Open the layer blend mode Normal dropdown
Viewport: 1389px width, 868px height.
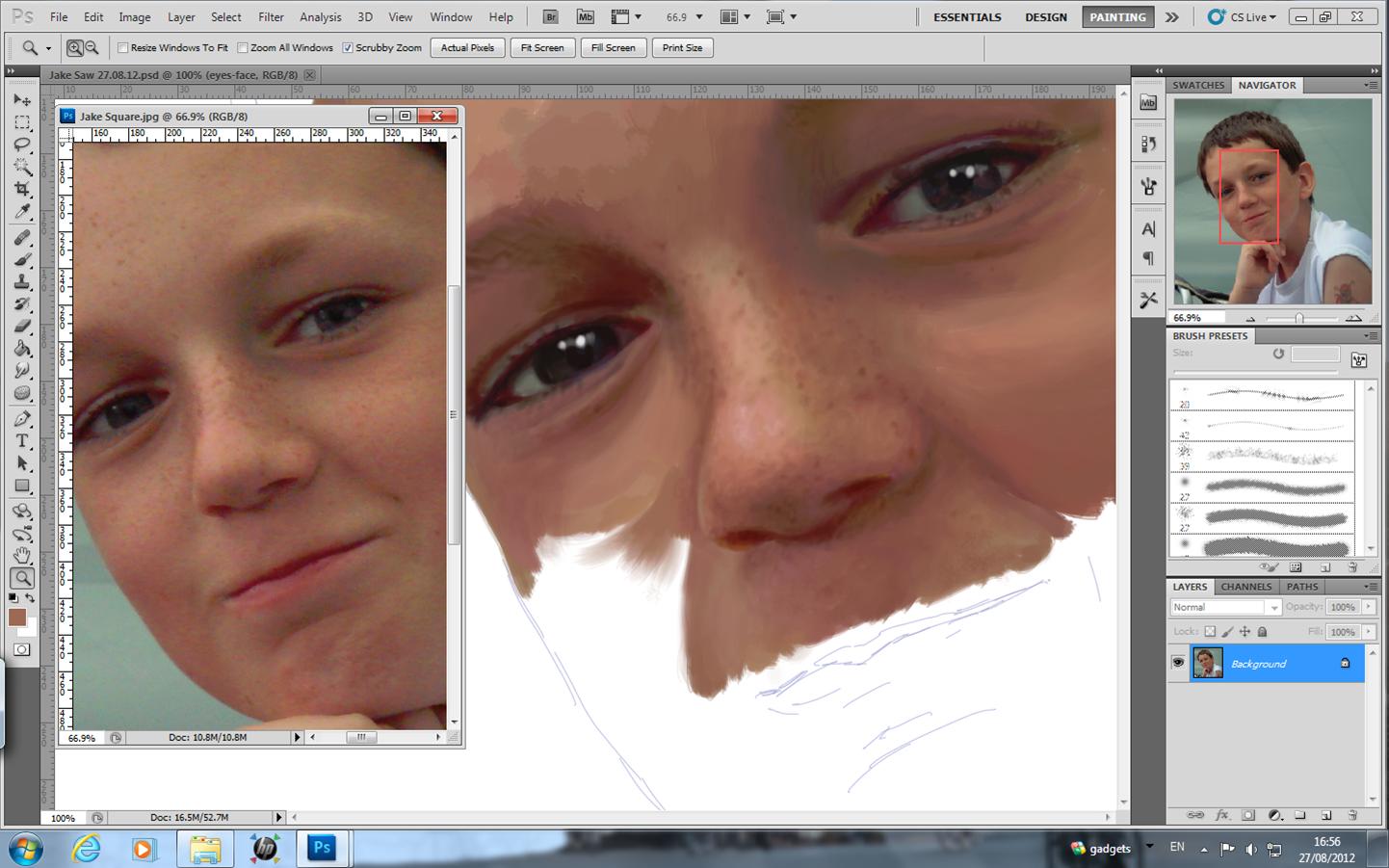coord(1225,607)
